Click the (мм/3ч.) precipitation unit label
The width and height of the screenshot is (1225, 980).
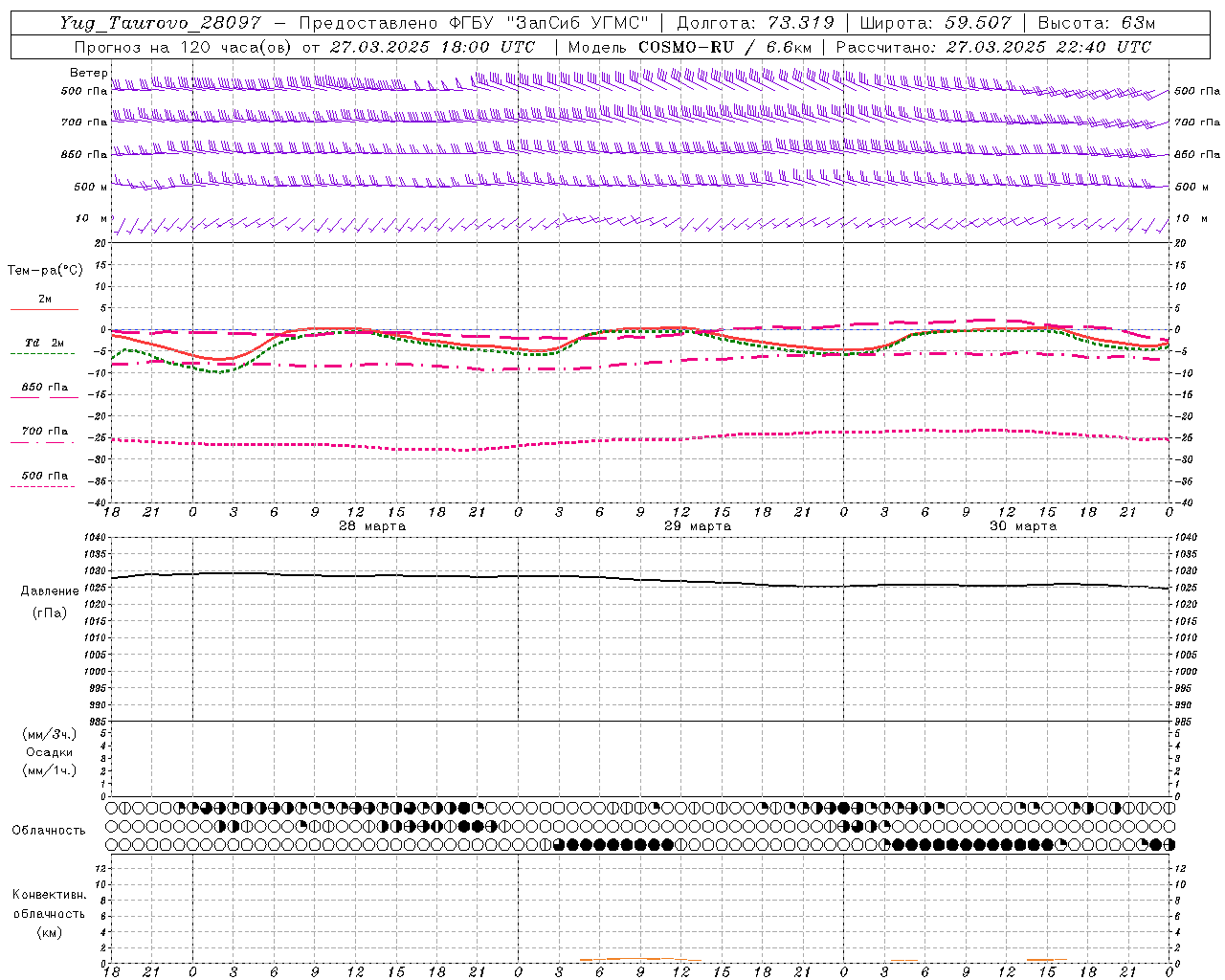(50, 734)
